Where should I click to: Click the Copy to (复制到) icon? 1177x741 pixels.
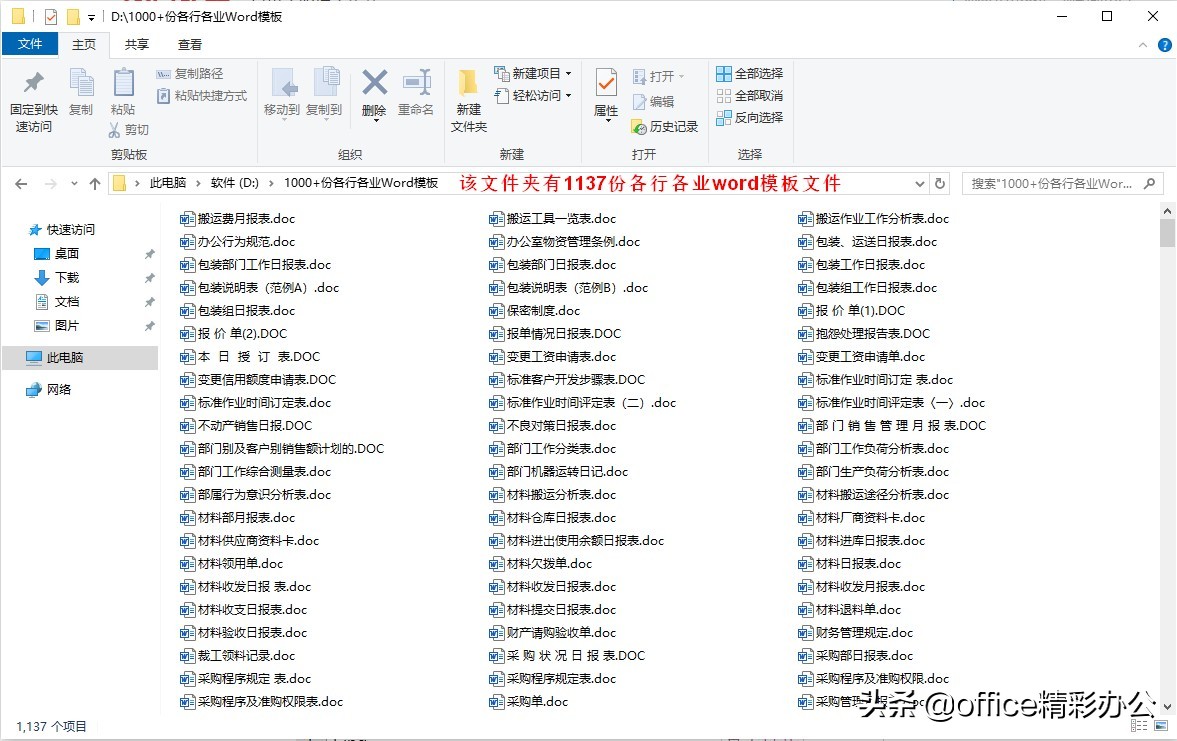click(325, 83)
